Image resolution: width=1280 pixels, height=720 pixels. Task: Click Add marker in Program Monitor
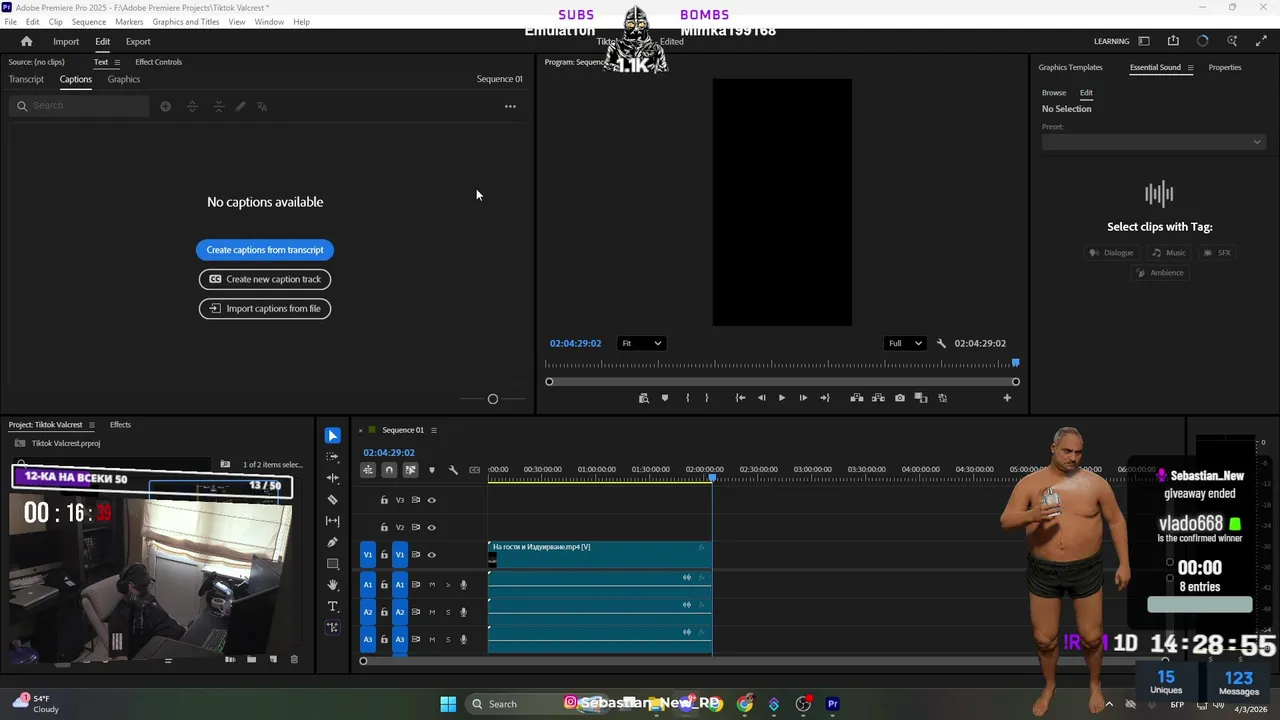(665, 398)
